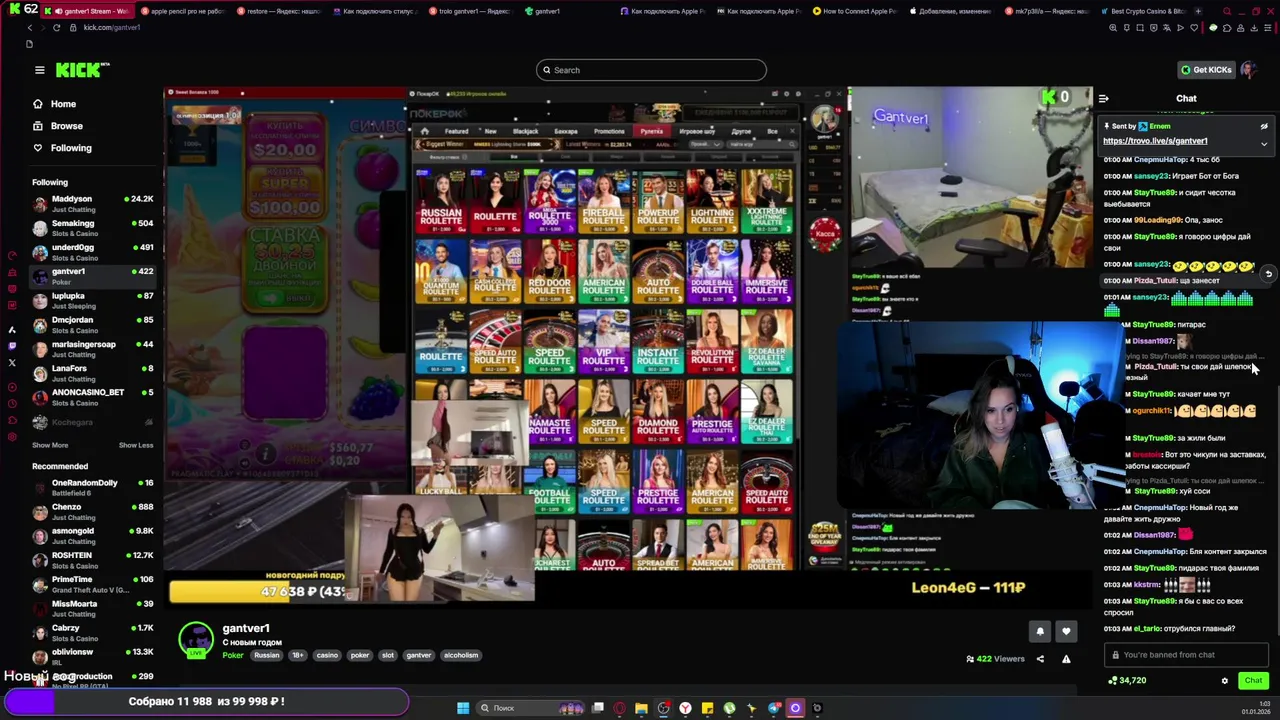Open the 422 Viewers count
This screenshot has width=1280, height=720.
(x=995, y=659)
